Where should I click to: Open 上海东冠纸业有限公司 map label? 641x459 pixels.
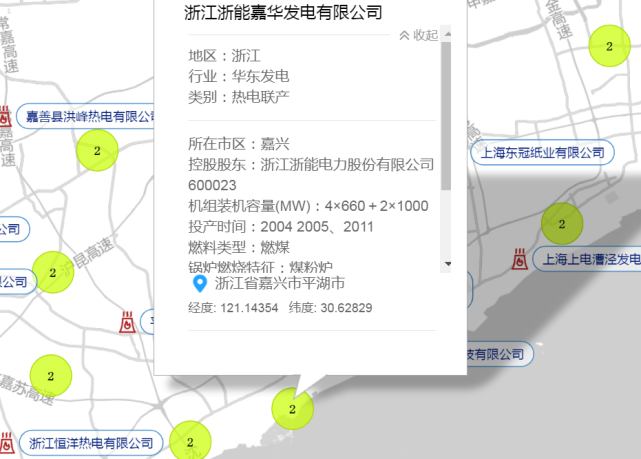pyautogui.click(x=542, y=153)
